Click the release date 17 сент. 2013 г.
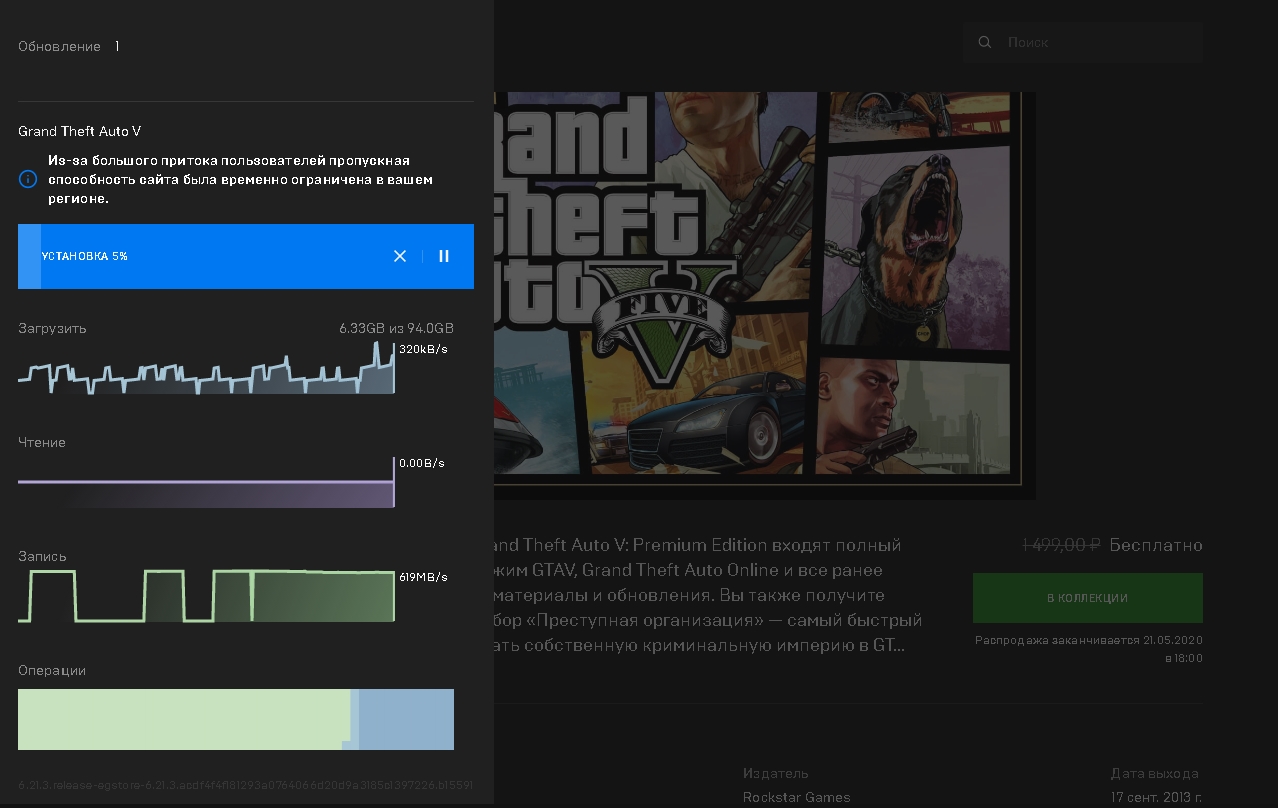1278x808 pixels. 1154,797
